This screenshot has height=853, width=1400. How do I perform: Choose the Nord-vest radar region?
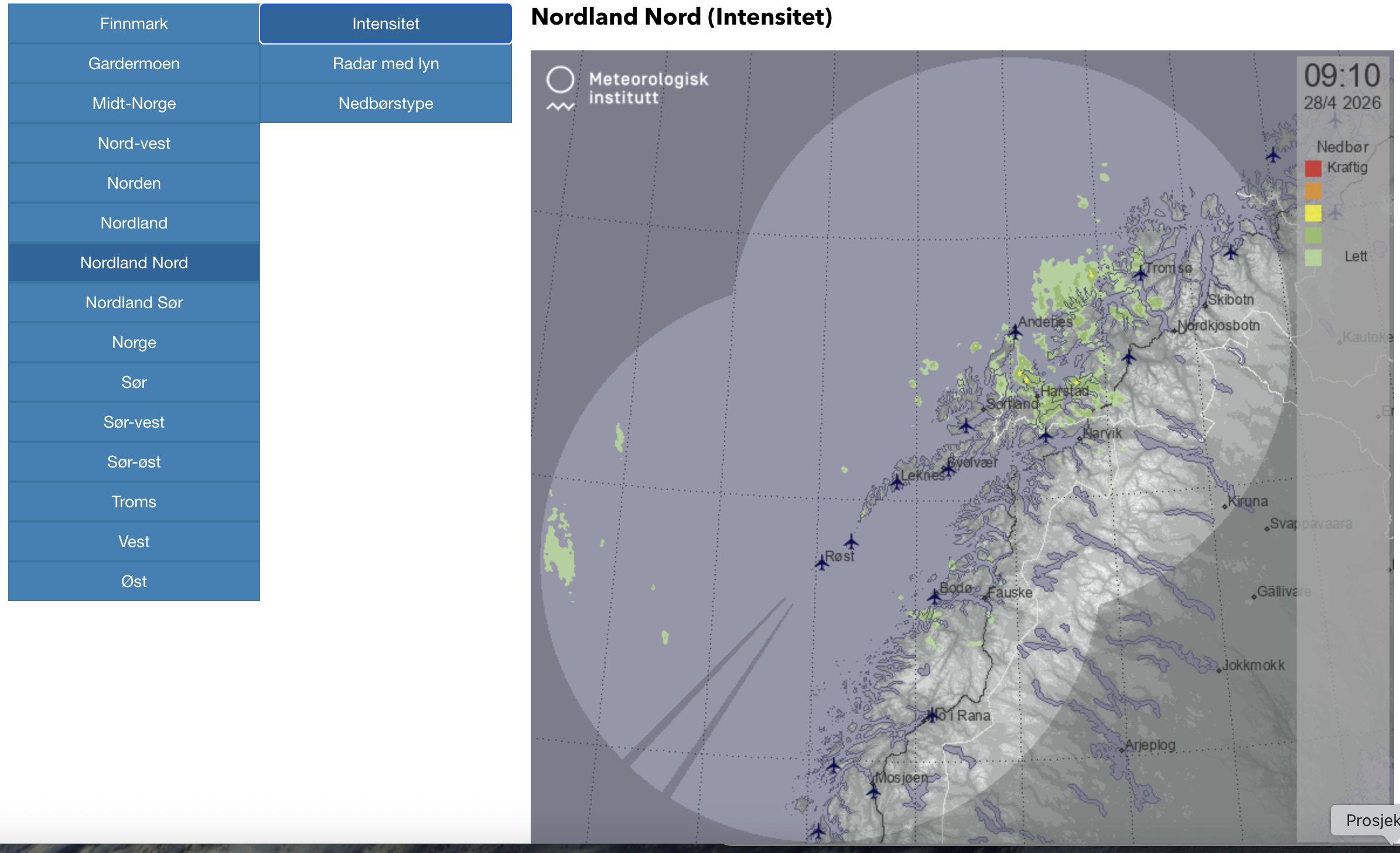click(x=134, y=143)
